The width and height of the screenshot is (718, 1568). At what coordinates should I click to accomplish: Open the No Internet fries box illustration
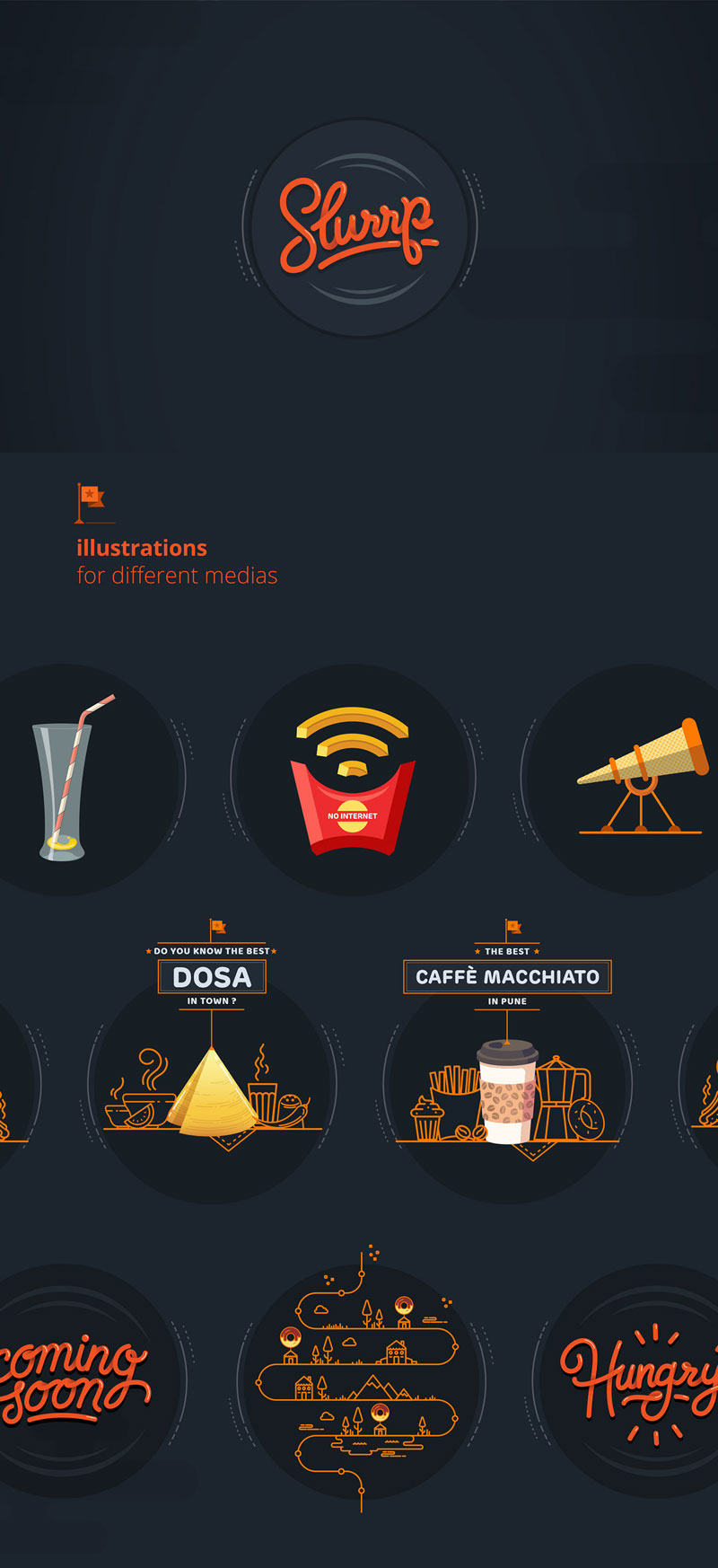point(353,780)
